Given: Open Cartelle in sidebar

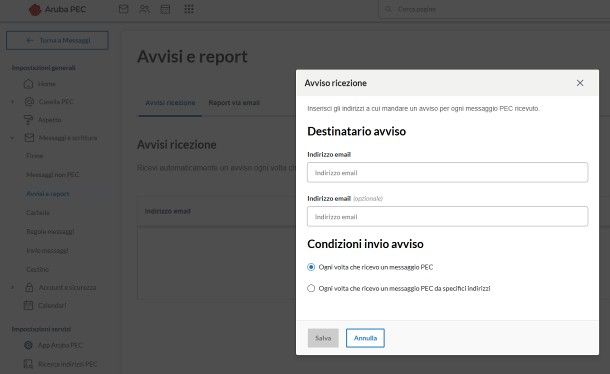Looking at the screenshot, I should pyautogui.click(x=38, y=212).
